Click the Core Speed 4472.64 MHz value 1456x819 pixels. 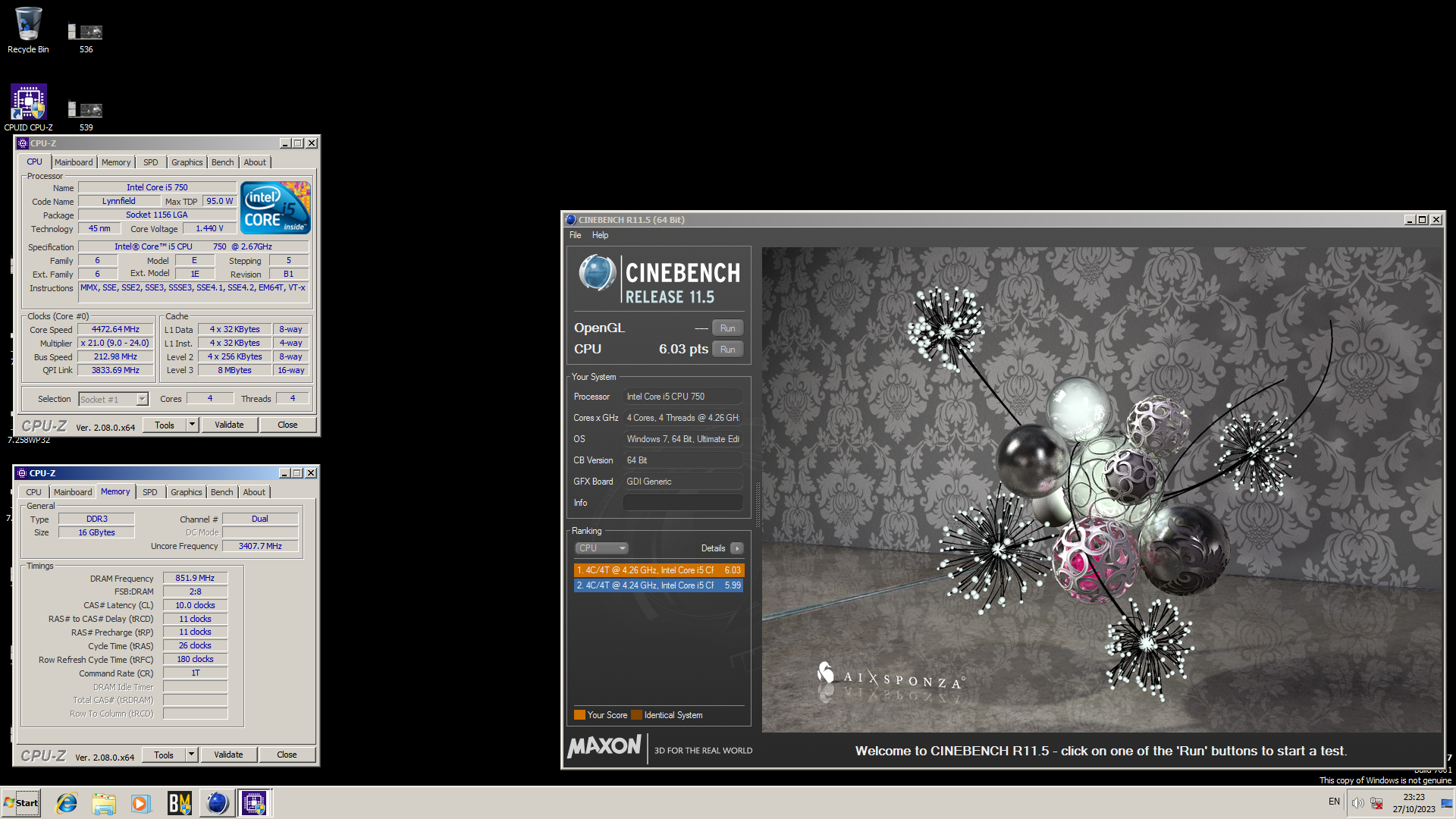tap(115, 329)
